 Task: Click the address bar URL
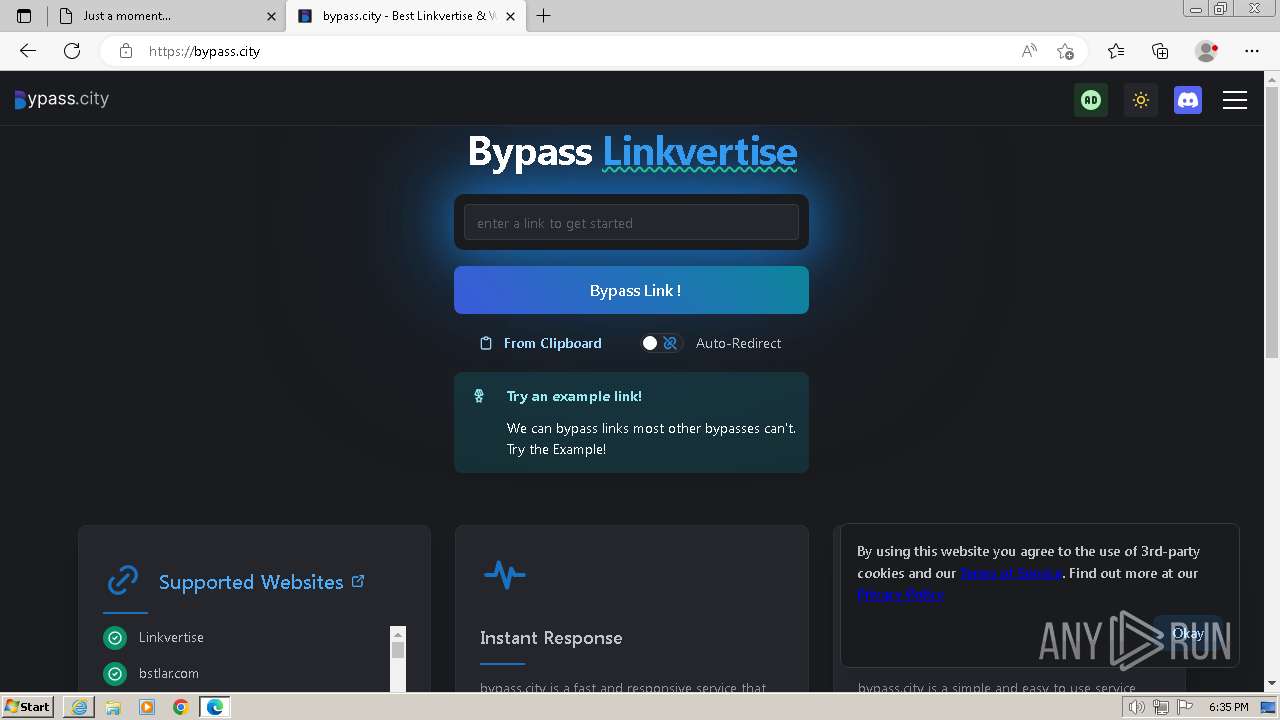click(x=204, y=51)
